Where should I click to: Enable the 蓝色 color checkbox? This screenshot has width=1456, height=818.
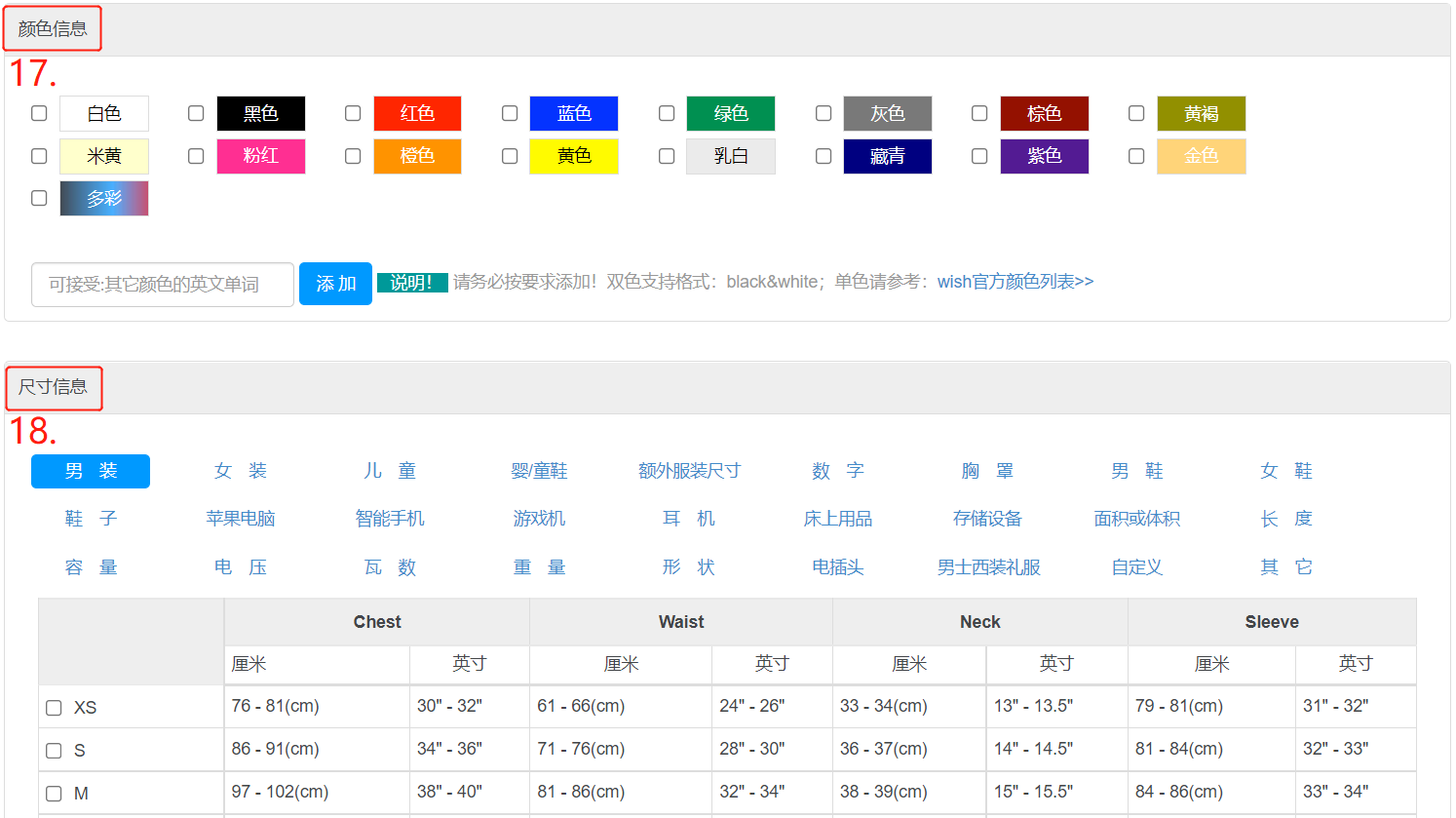(x=510, y=113)
